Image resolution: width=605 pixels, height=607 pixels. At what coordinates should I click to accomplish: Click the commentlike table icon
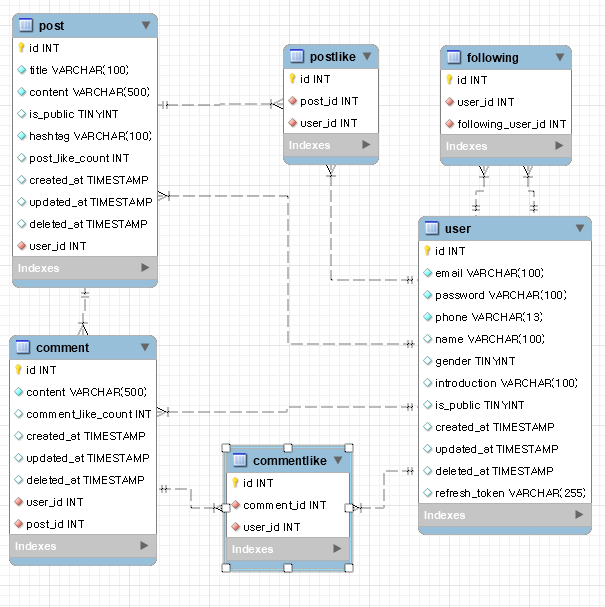coord(240,460)
